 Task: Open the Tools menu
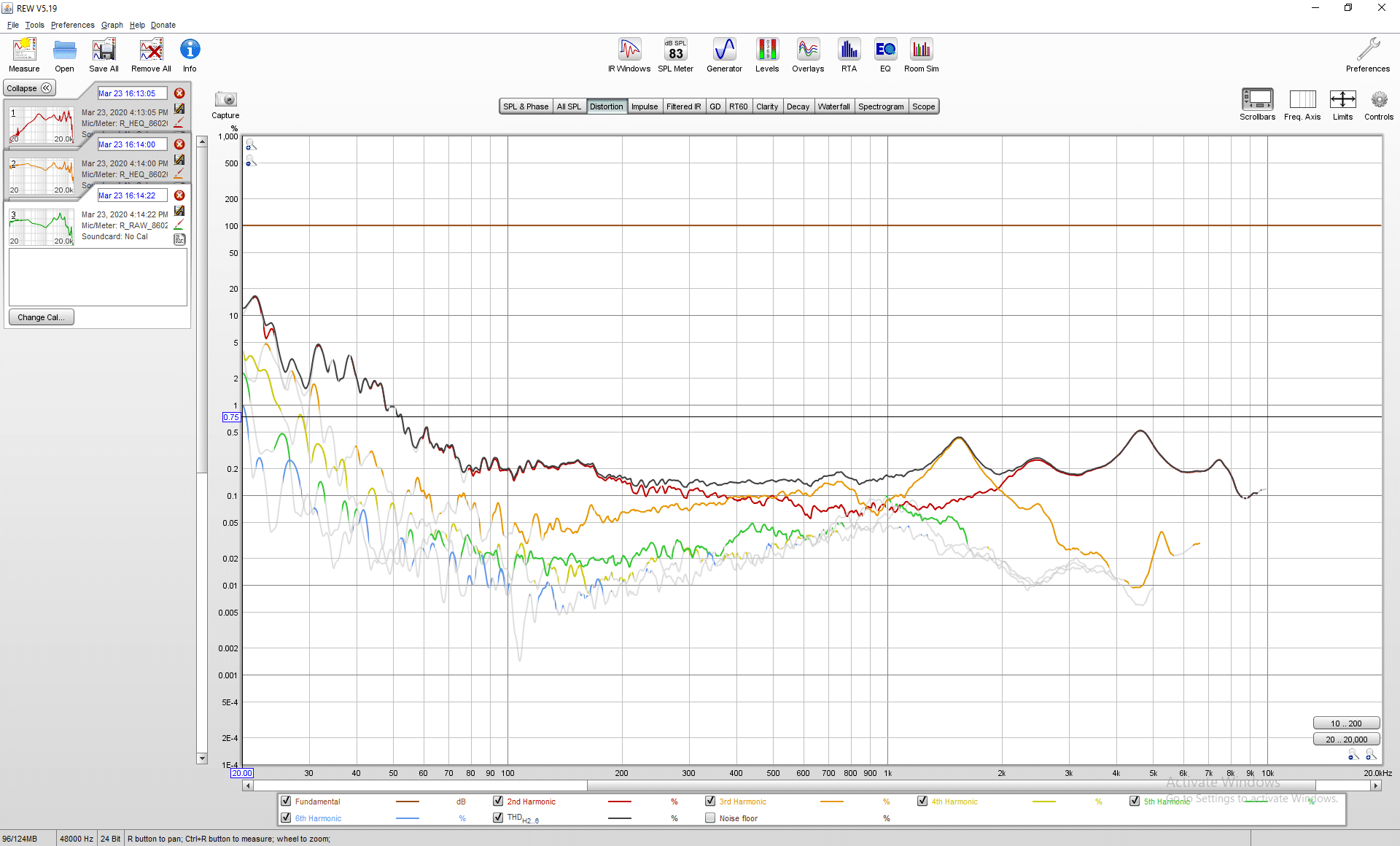35,25
